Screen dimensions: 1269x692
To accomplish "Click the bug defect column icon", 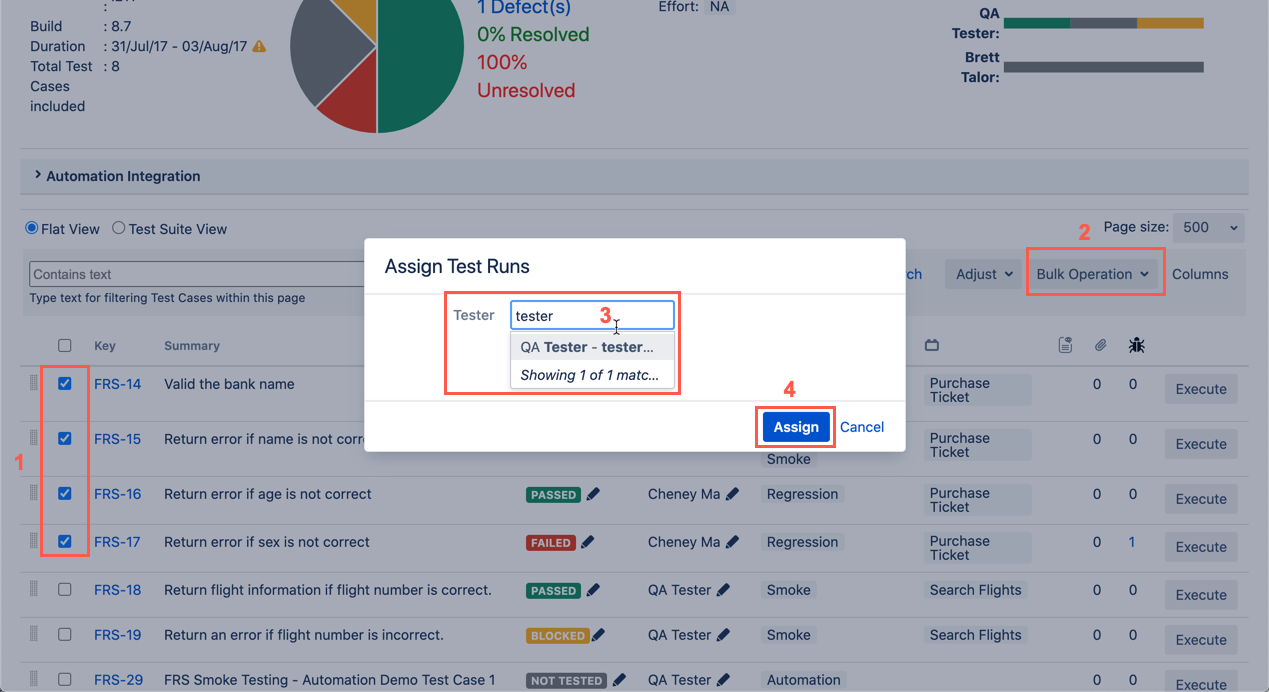I will click(x=1136, y=345).
